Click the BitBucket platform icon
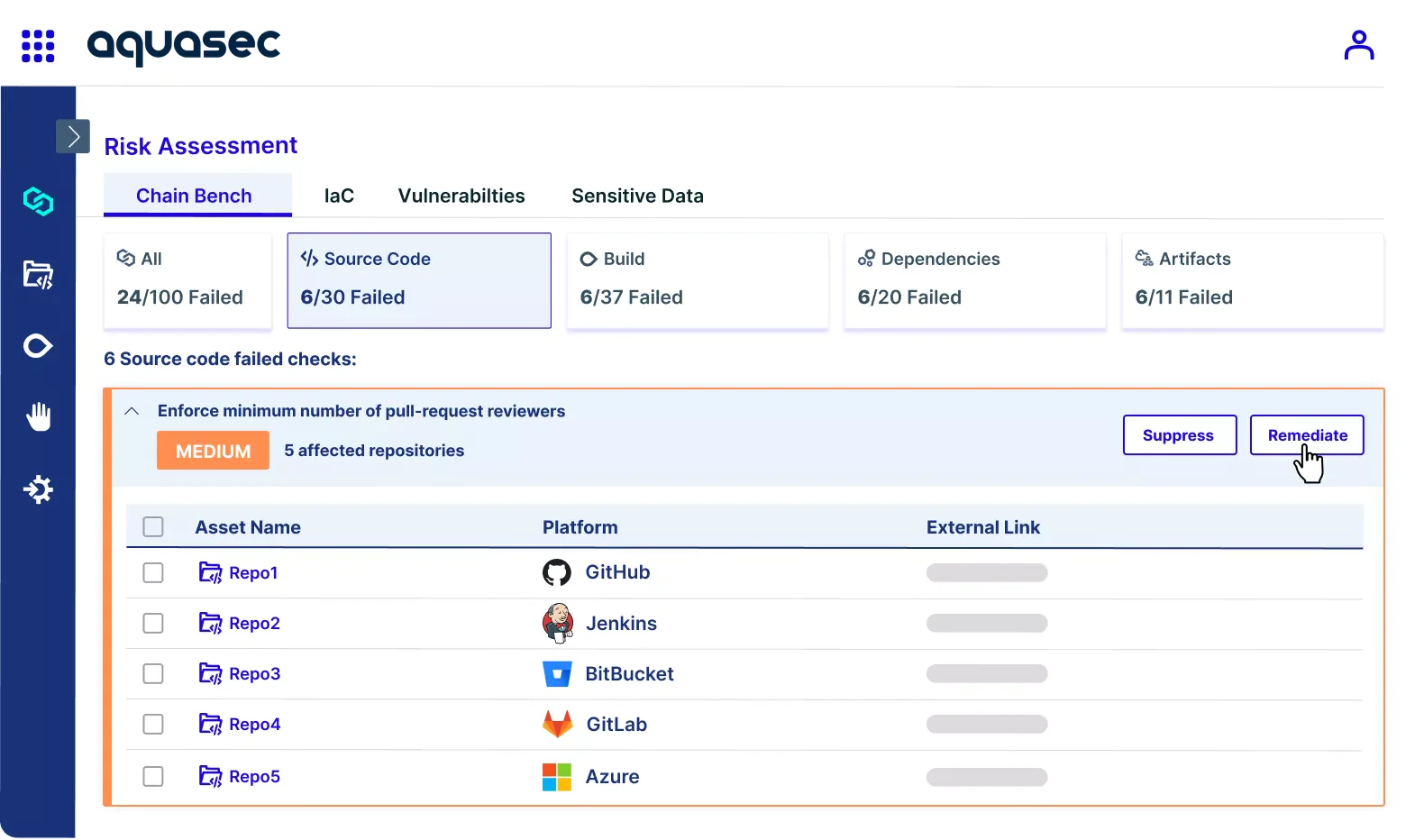 (557, 674)
